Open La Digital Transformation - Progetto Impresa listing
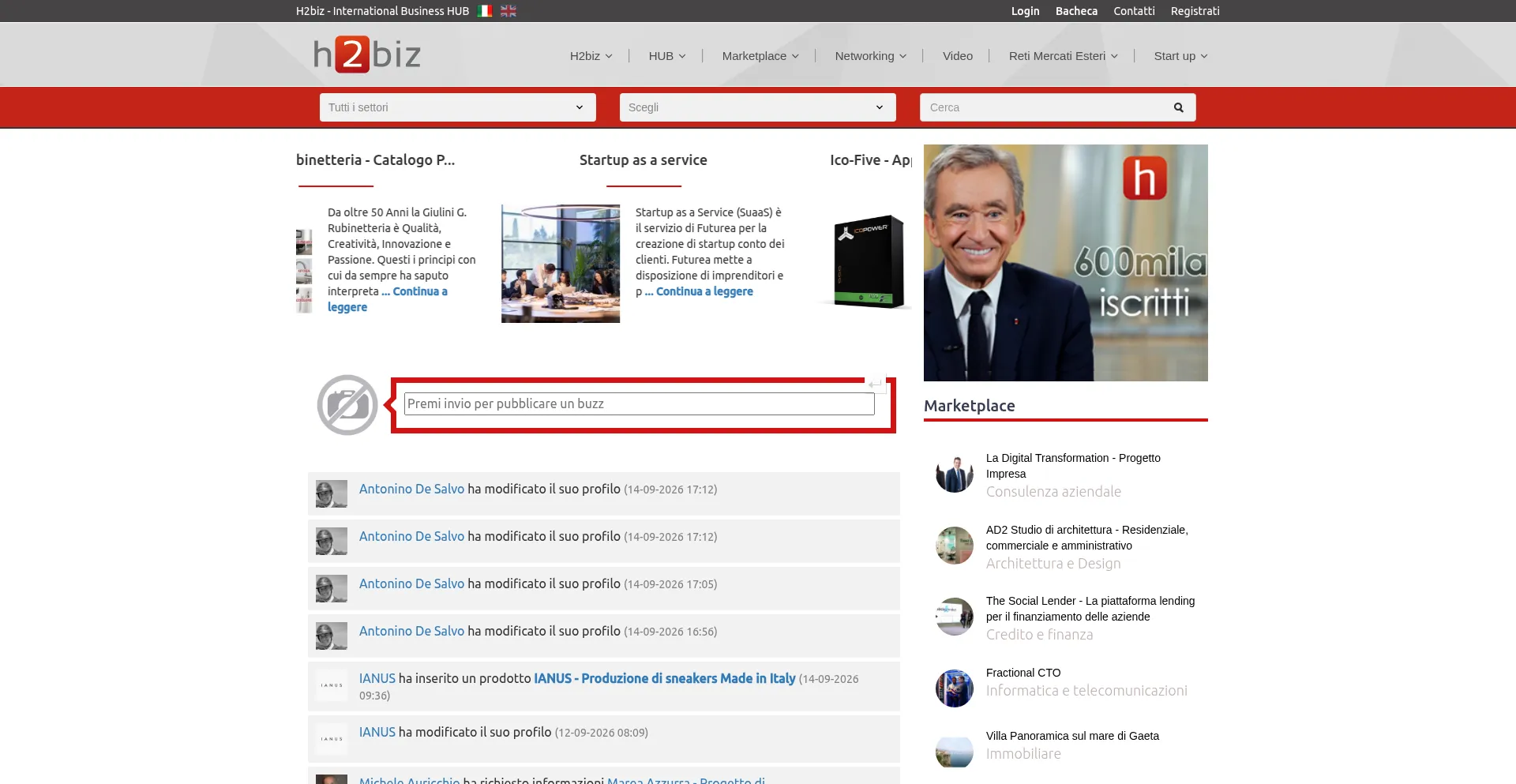 tap(1073, 466)
